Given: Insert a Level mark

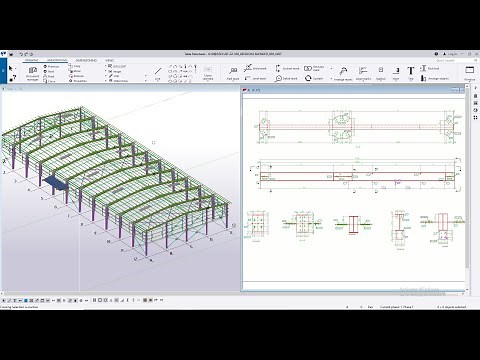Looking at the screenshot, I should point(255,78).
